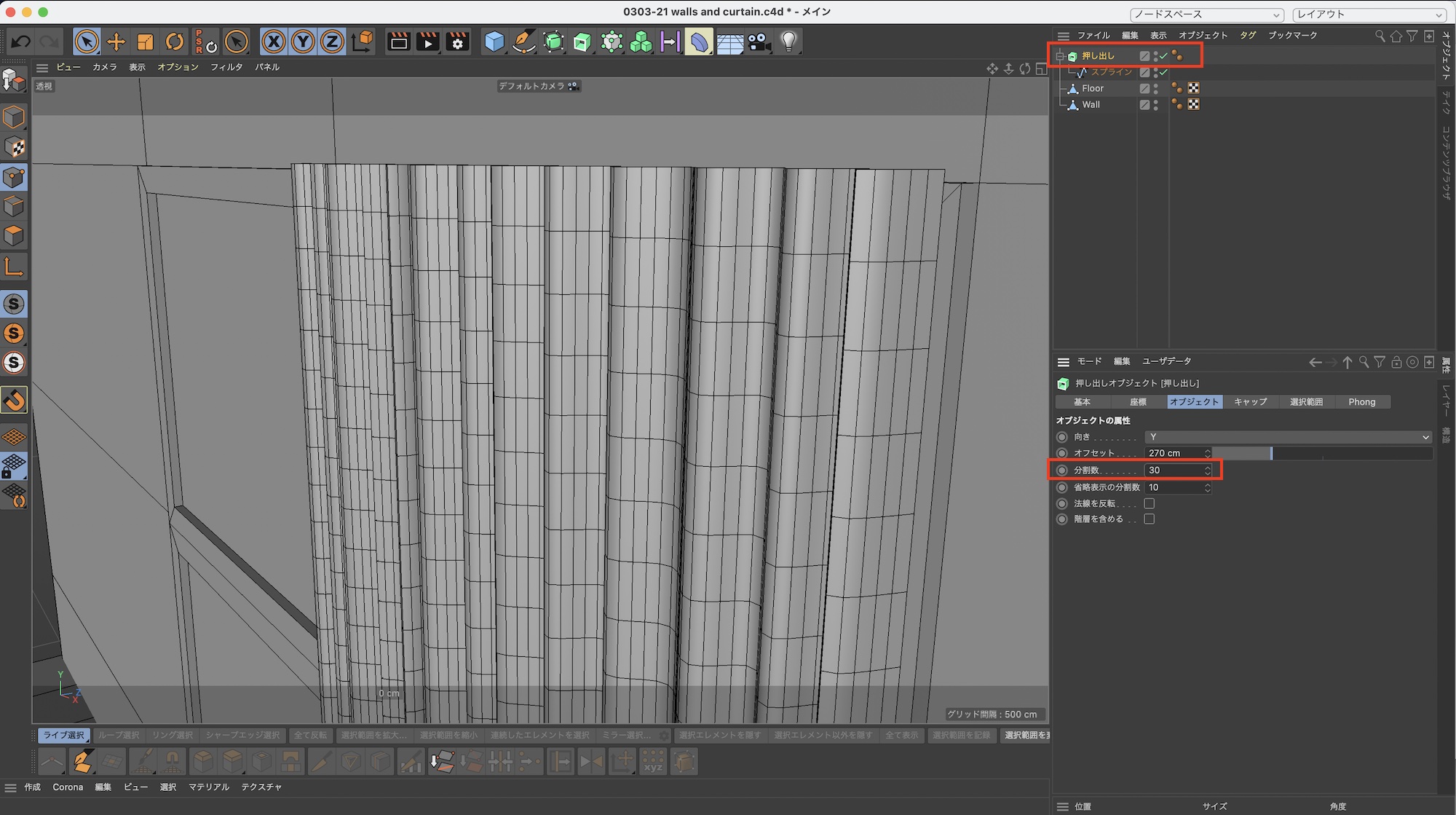Click the 全て反転 button
The height and width of the screenshot is (815, 1456).
click(310, 735)
